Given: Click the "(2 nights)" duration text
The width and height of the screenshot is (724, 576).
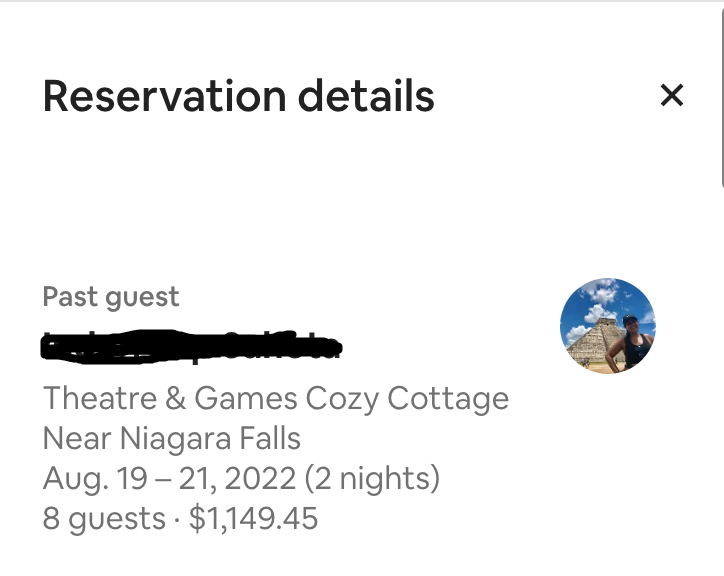Looking at the screenshot, I should tap(372, 478).
